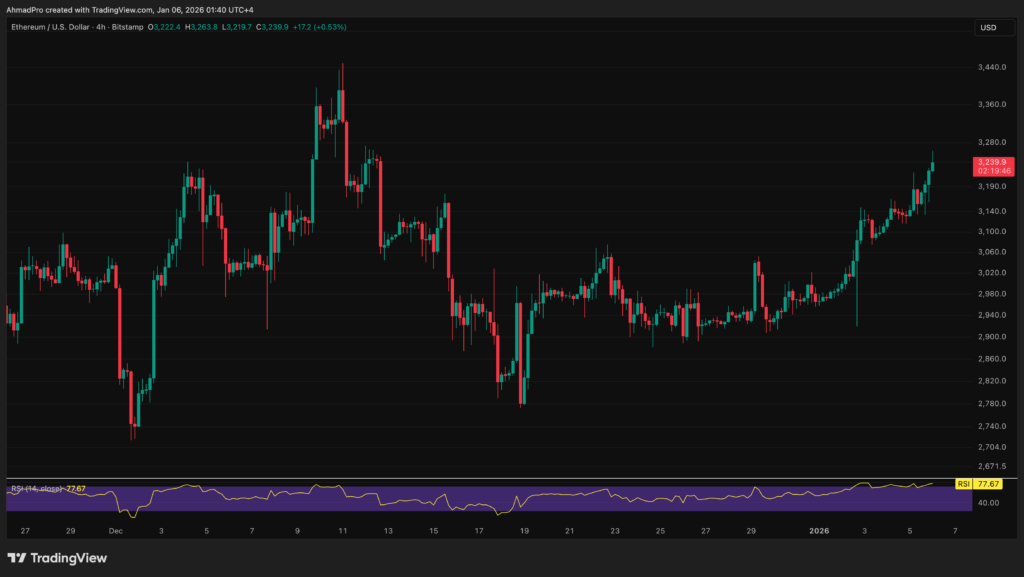Click the countdown timer under the price tag
The image size is (1024, 577).
point(994,172)
